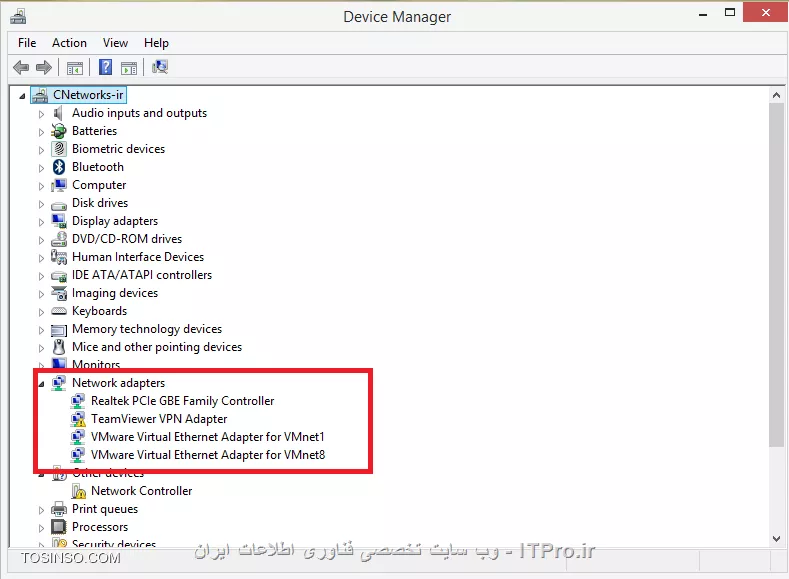This screenshot has height=579, width=789.
Task: Click the Bluetooth category icon
Action: click(59, 167)
